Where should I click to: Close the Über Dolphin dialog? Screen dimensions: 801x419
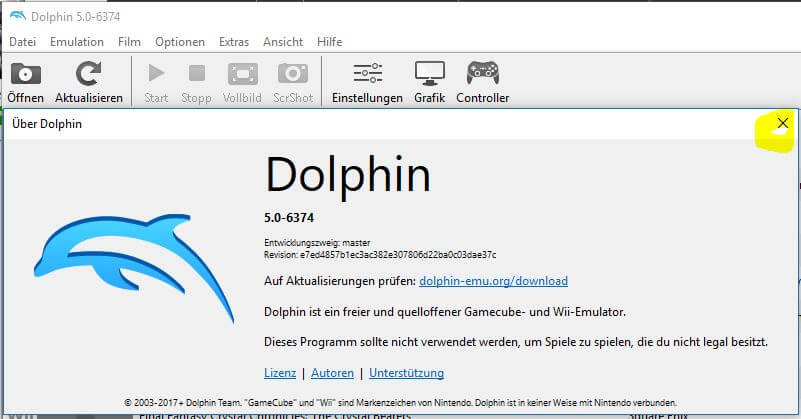click(782, 124)
